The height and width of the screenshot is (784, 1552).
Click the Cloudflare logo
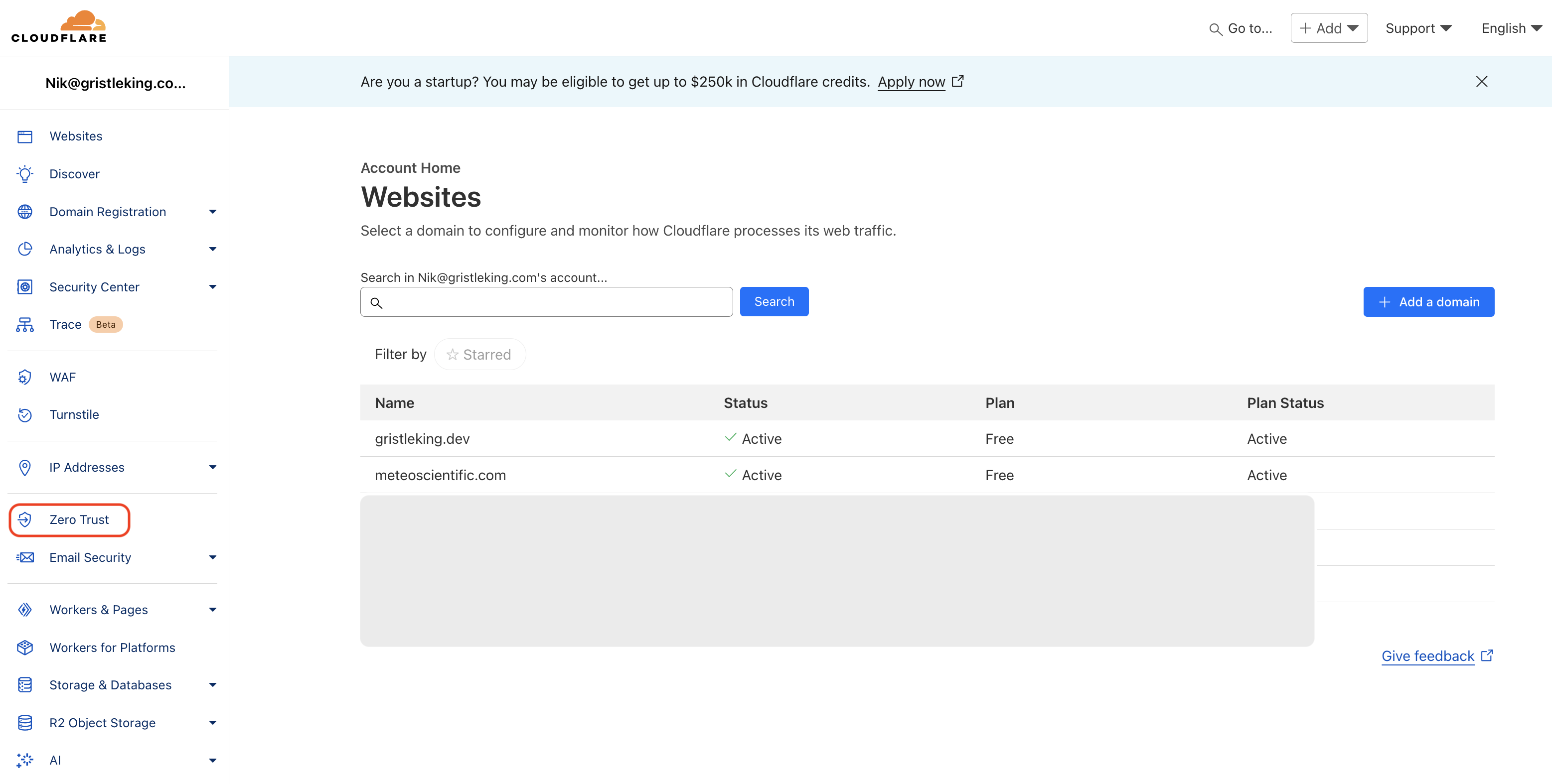click(58, 26)
